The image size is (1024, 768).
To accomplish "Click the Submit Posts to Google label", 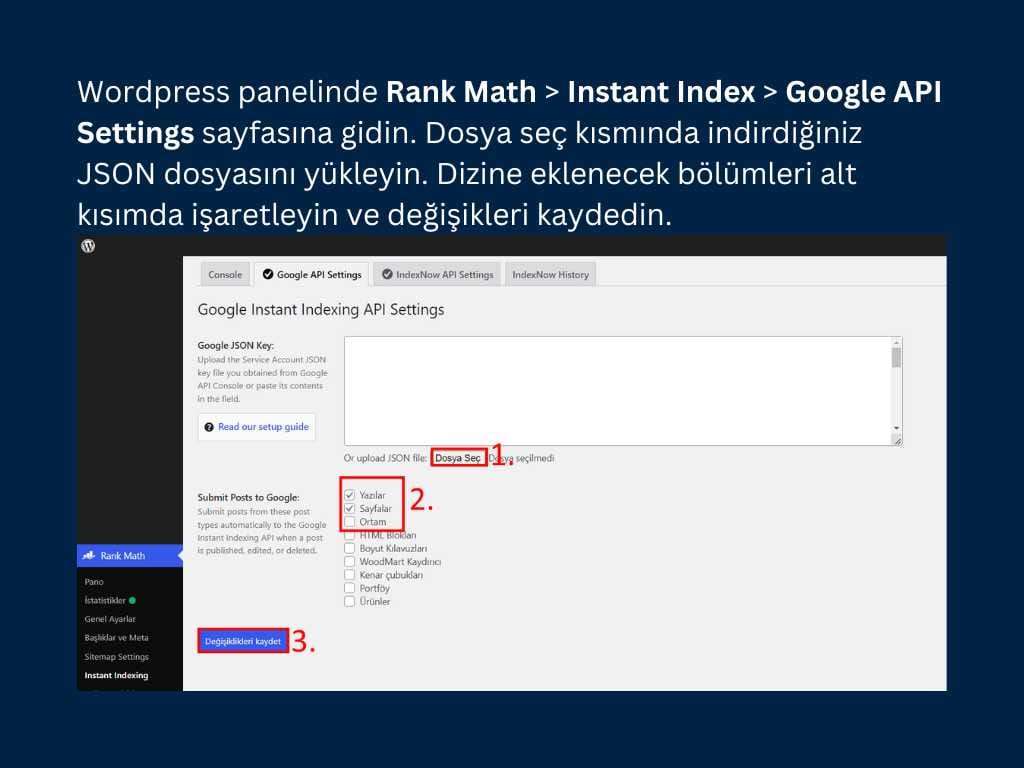I will coord(248,498).
